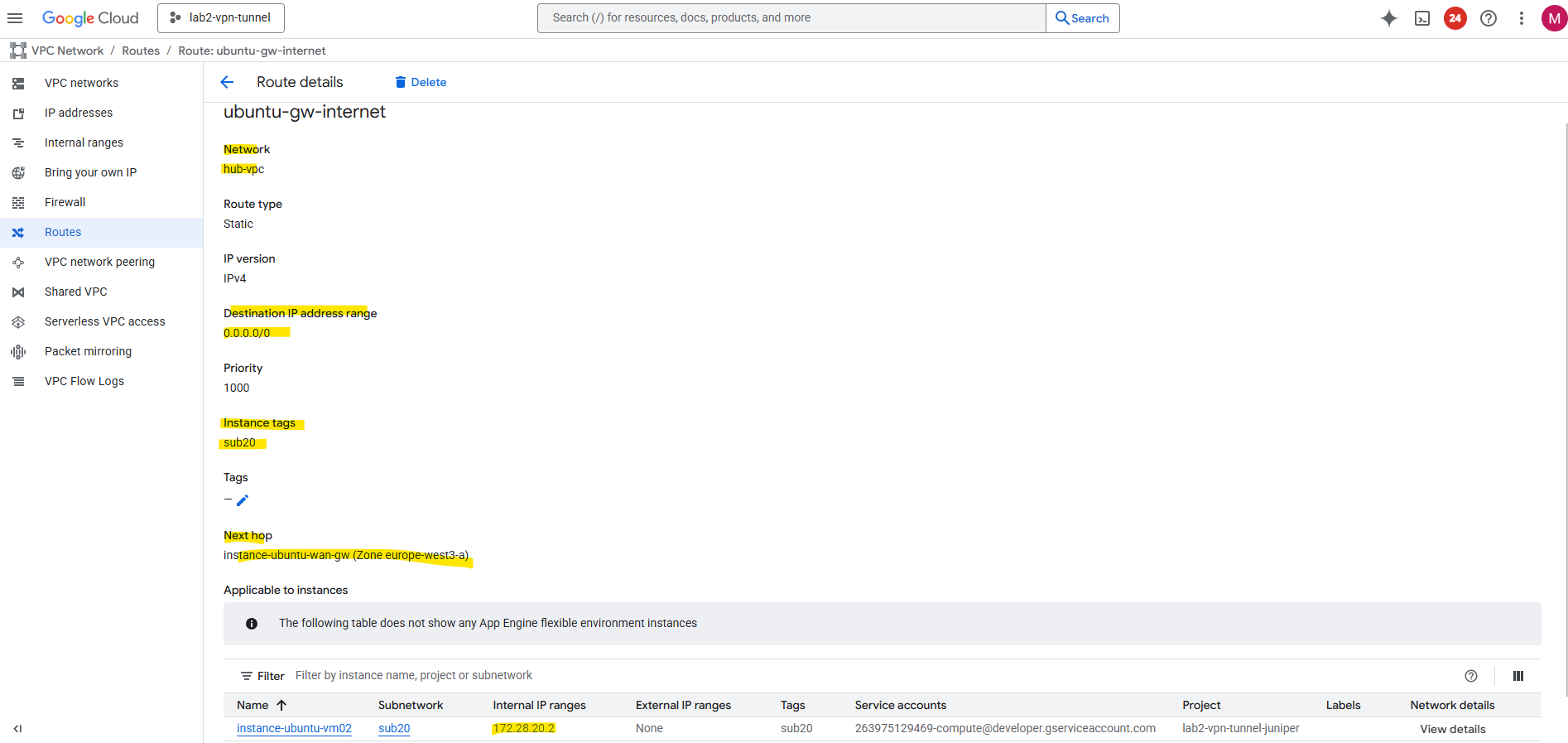Viewport: 1568px width, 743px height.
Task: Click the Google Cloud logo
Action: 90,17
